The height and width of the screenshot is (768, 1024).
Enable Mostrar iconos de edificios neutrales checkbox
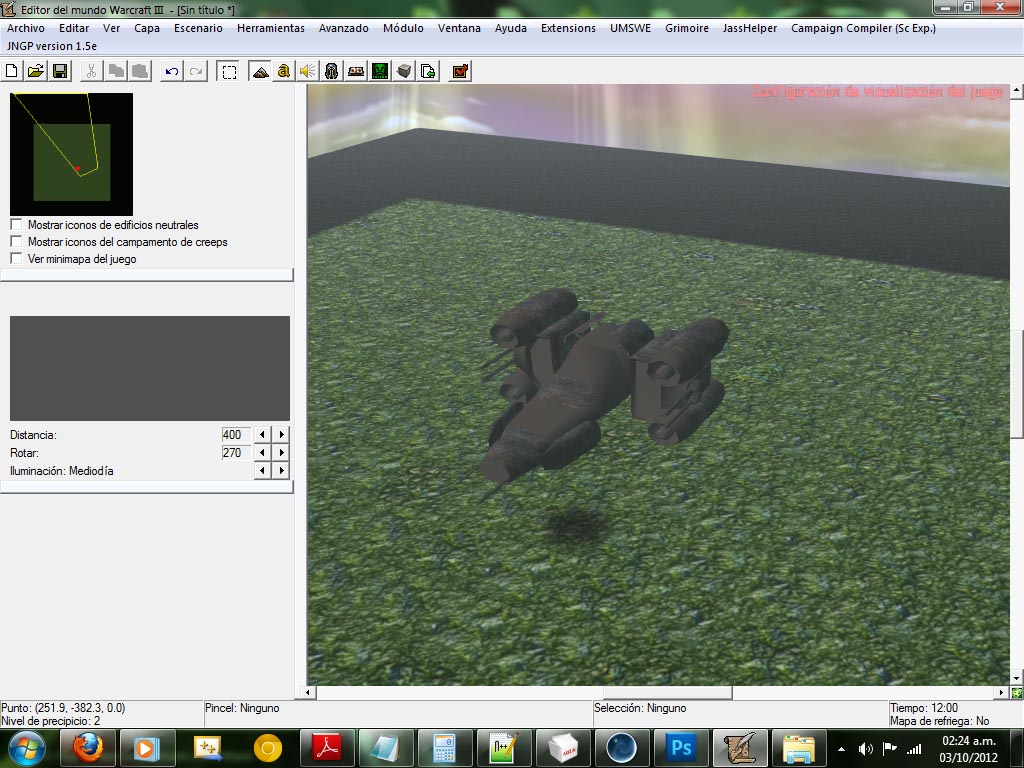pyautogui.click(x=16, y=224)
